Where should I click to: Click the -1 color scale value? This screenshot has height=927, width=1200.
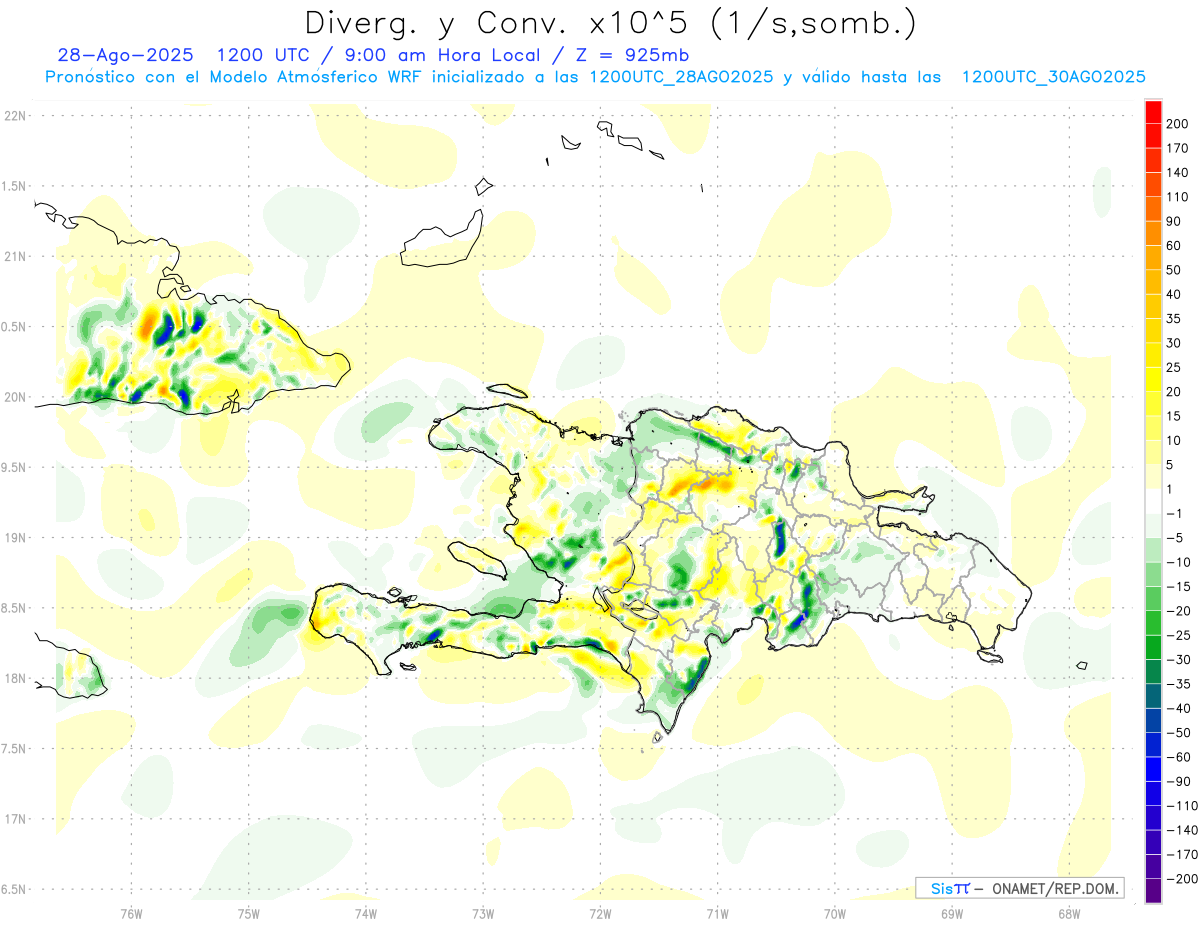pos(1174,513)
